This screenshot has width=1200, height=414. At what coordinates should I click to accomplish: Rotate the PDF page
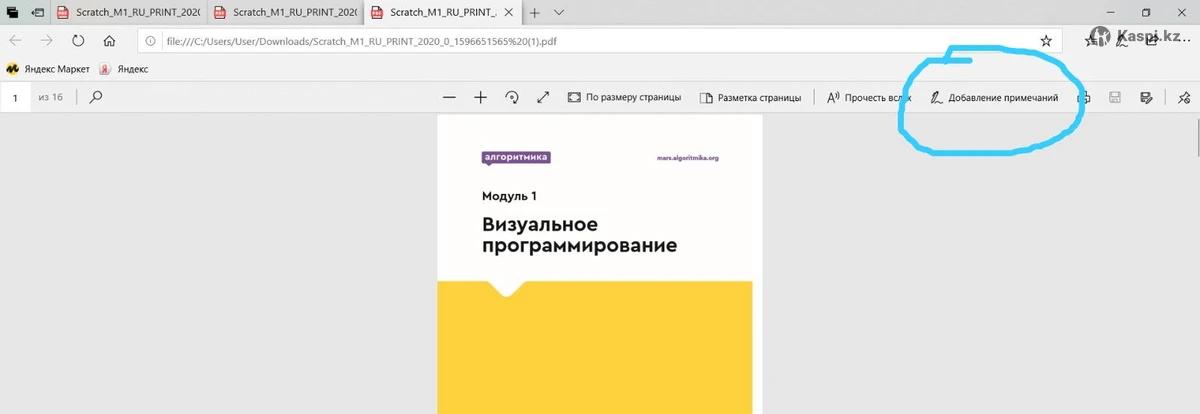click(x=512, y=98)
